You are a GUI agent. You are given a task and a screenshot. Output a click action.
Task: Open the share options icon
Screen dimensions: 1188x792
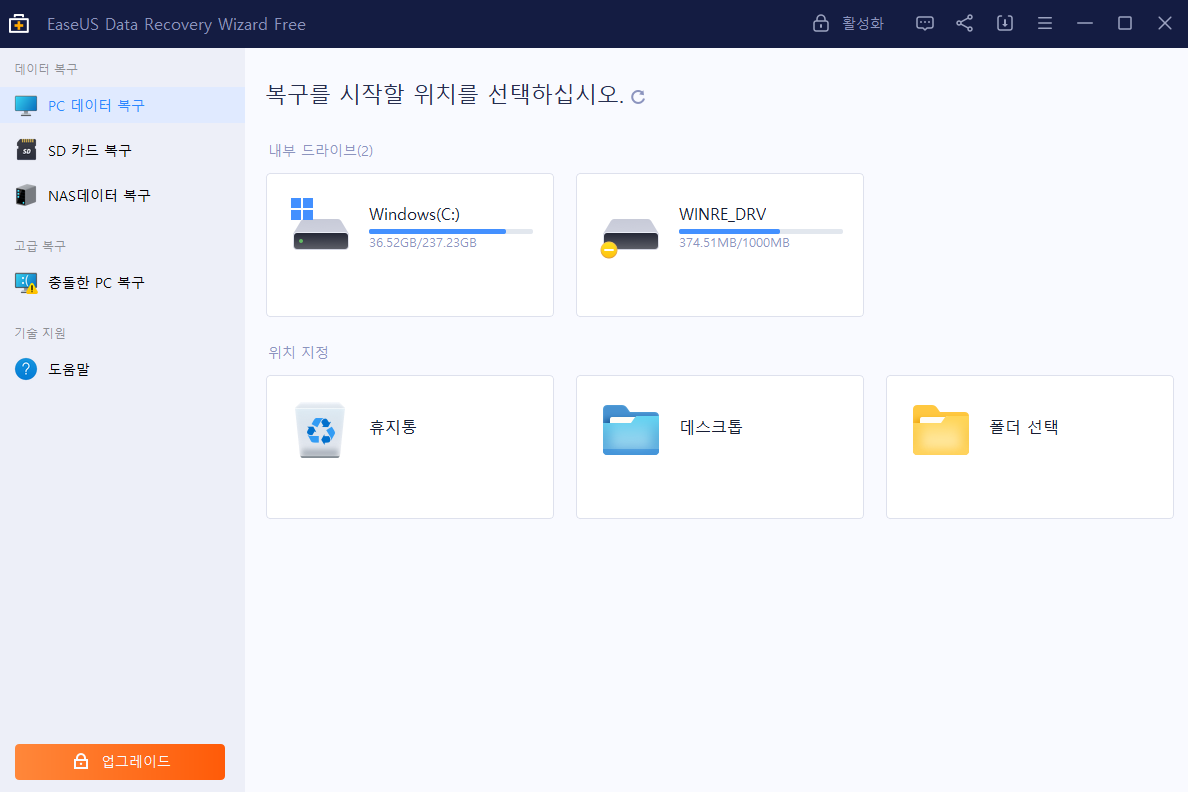[x=964, y=22]
